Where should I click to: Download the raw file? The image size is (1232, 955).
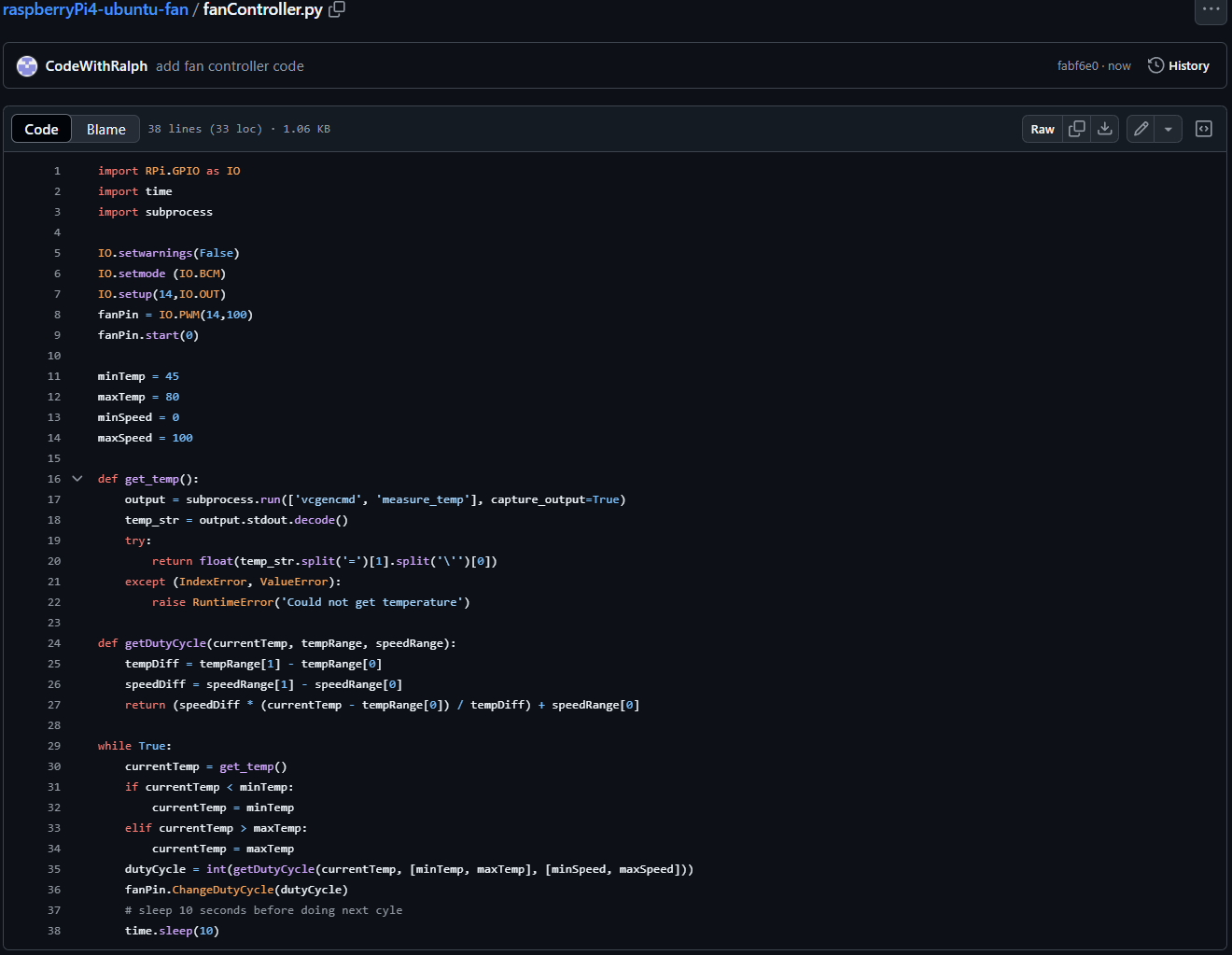tap(1105, 129)
